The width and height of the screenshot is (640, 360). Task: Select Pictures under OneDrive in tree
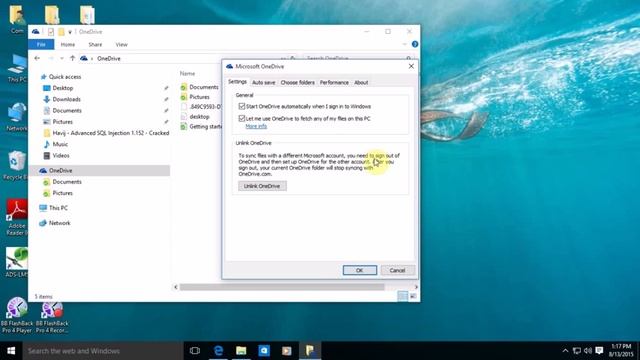[62, 193]
